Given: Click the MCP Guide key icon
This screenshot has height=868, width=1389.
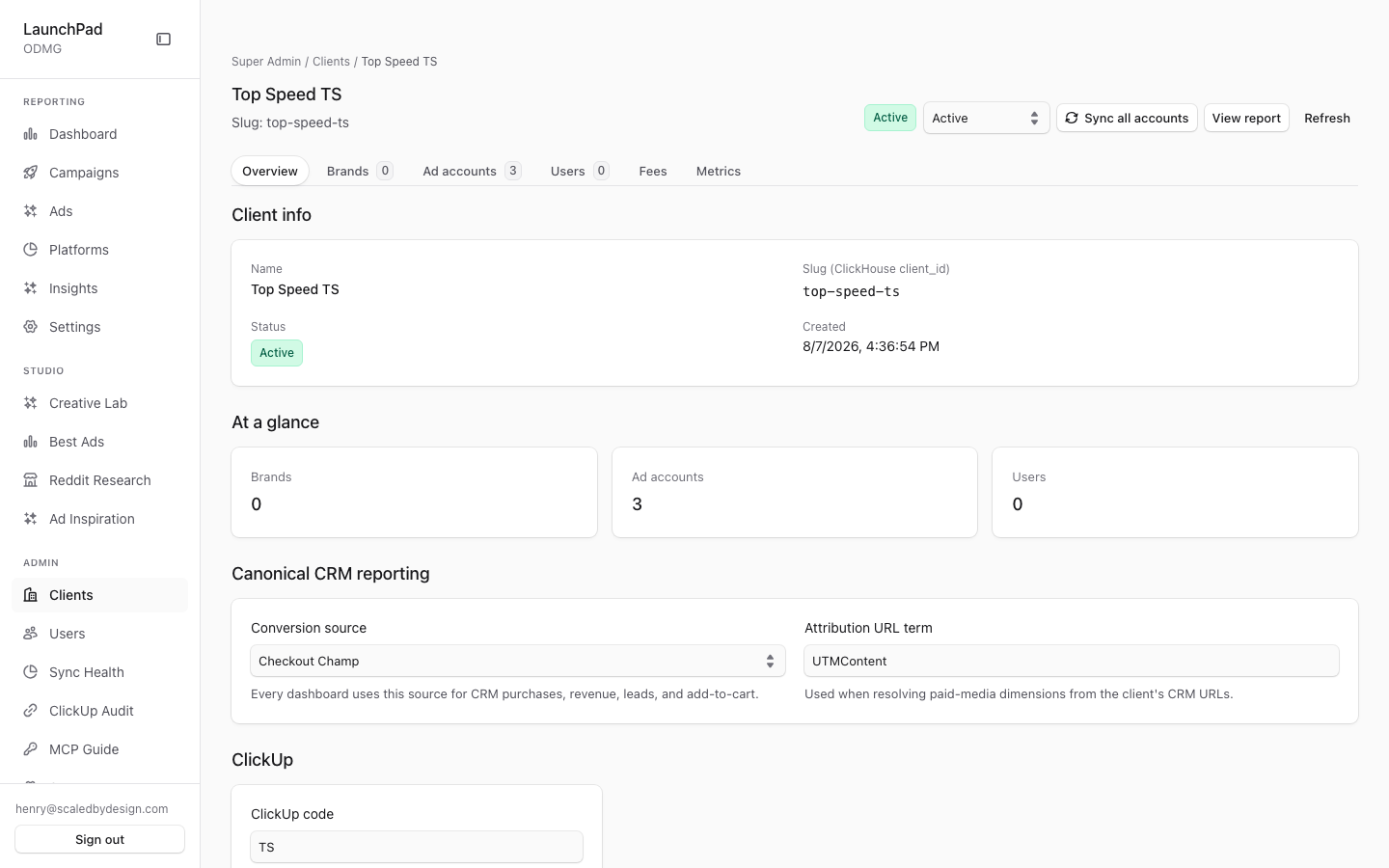Looking at the screenshot, I should coord(31,749).
